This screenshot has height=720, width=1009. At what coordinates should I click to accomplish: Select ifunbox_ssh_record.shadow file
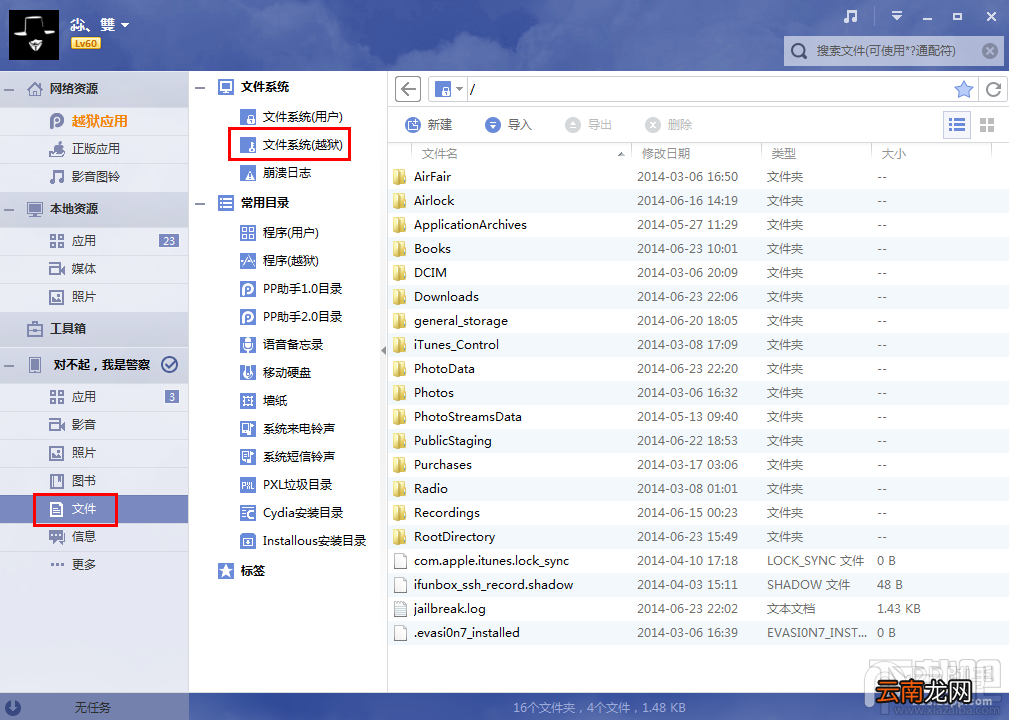coord(698,585)
